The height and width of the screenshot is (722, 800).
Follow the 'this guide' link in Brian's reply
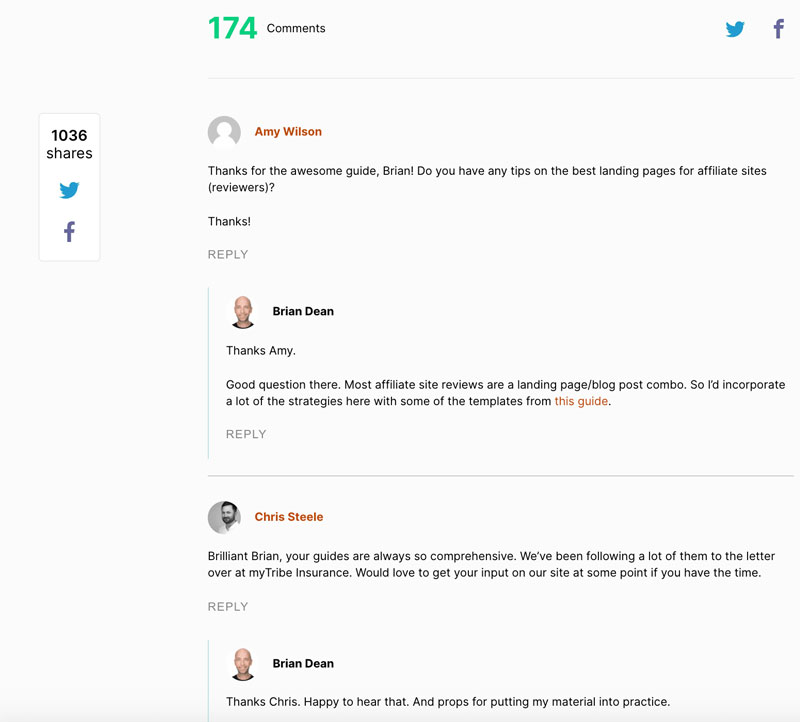tap(581, 401)
